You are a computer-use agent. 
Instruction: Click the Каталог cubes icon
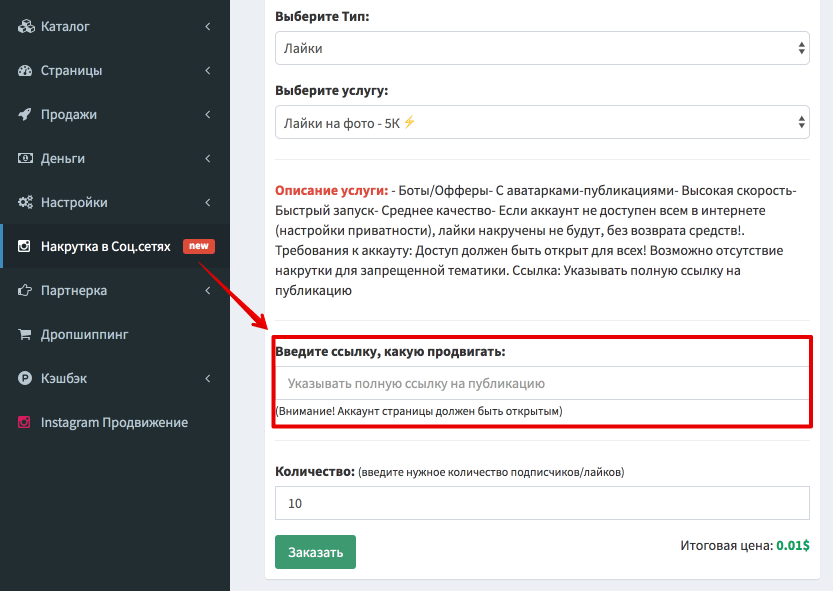pos(25,27)
